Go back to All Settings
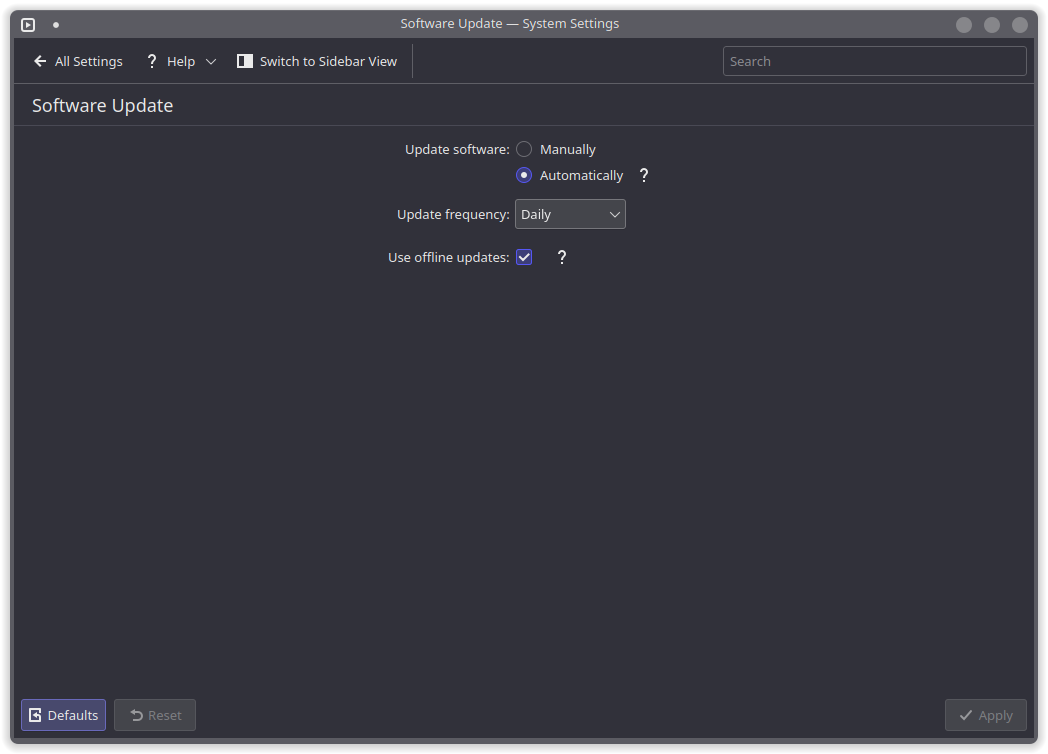This screenshot has height=754, width=1048. click(78, 61)
